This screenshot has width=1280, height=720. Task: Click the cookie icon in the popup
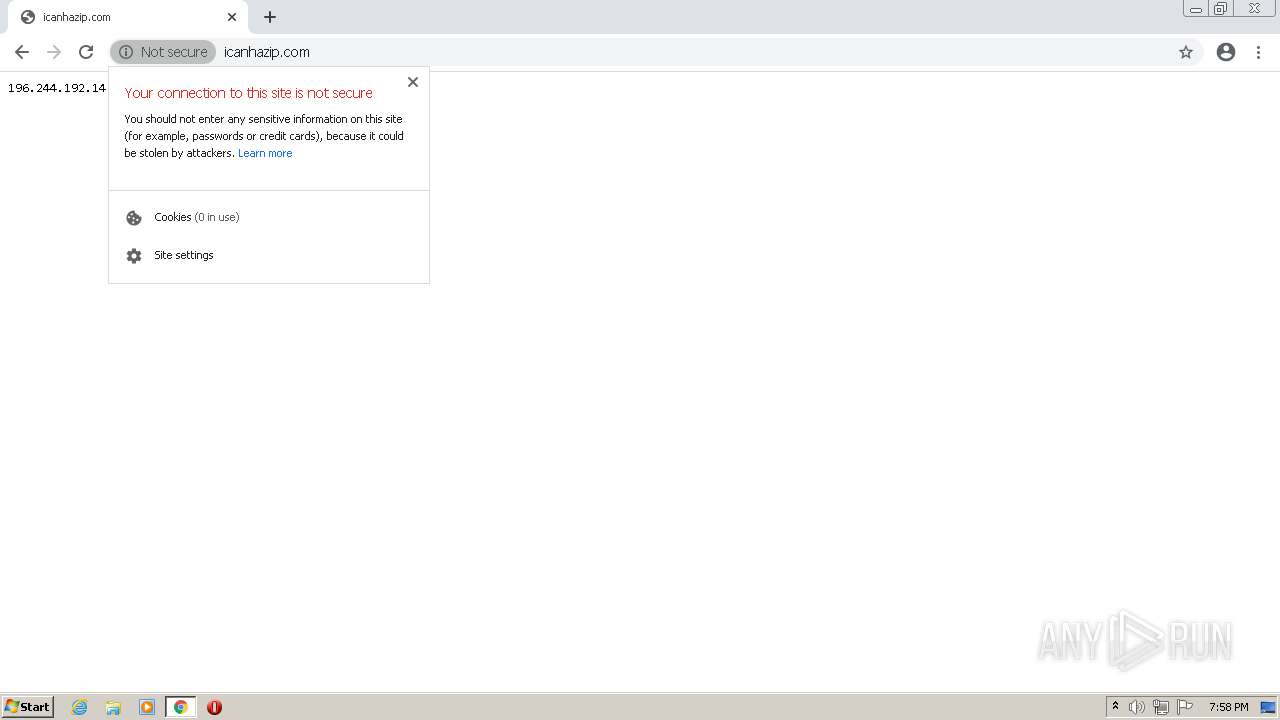coord(134,218)
